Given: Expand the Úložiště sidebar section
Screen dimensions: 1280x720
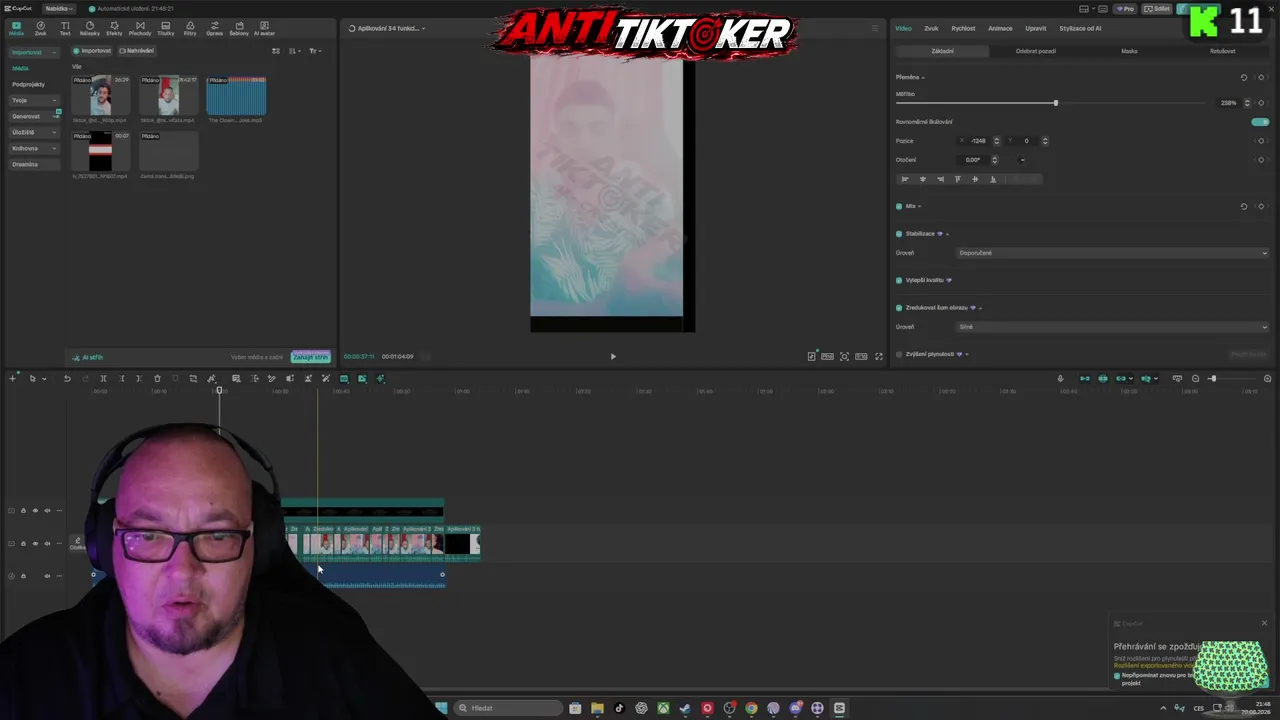Looking at the screenshot, I should pyautogui.click(x=34, y=132).
